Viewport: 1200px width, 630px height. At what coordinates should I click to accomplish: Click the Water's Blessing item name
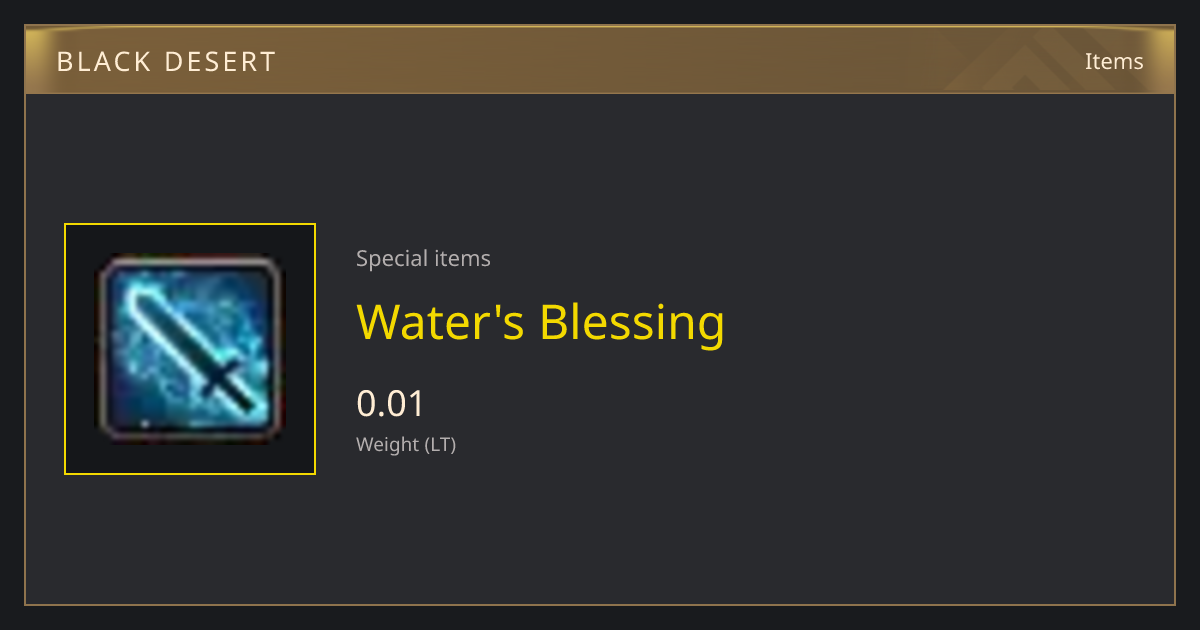(540, 321)
